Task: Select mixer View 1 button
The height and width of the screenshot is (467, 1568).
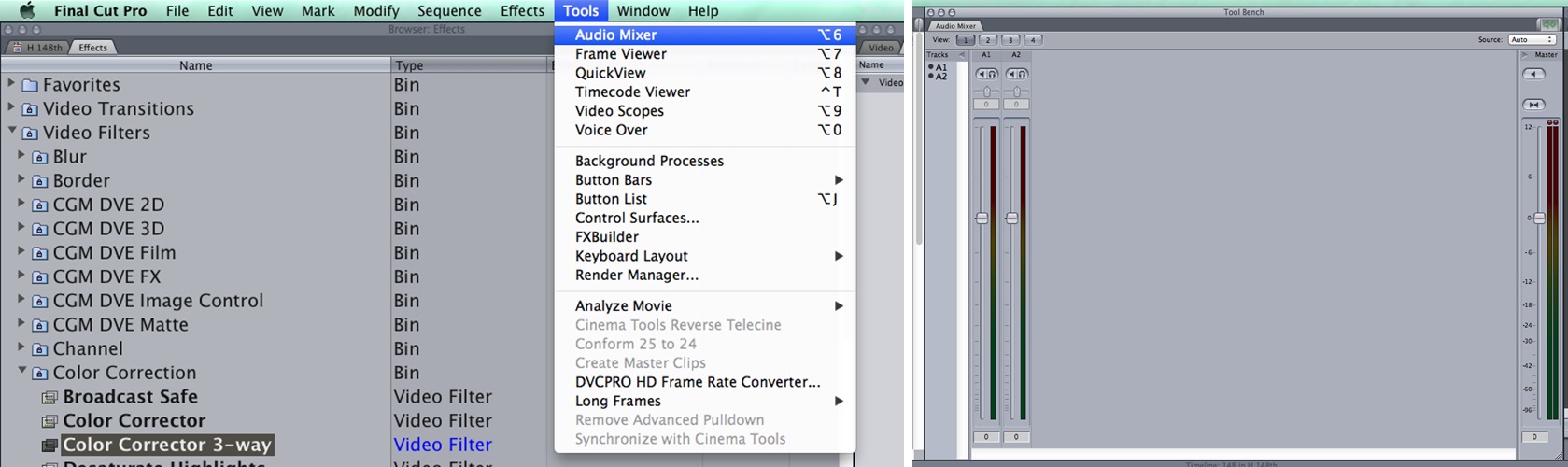Action: 966,40
